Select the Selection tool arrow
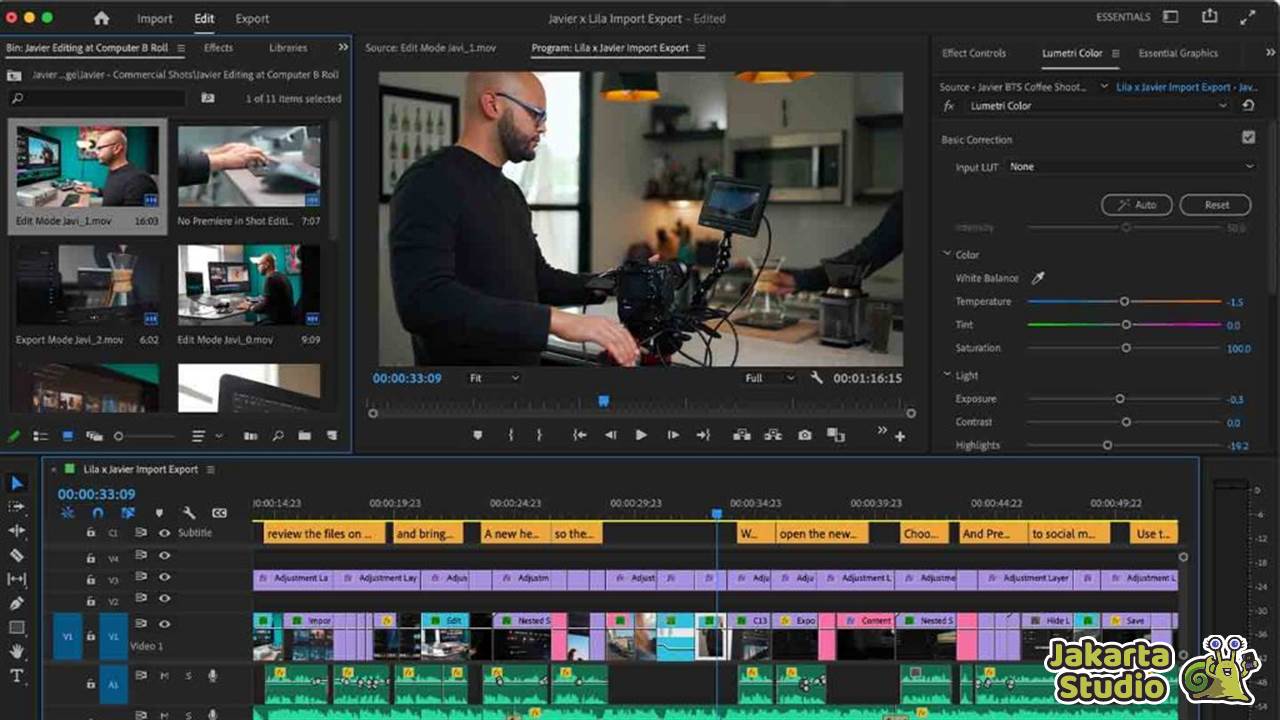 pyautogui.click(x=16, y=483)
